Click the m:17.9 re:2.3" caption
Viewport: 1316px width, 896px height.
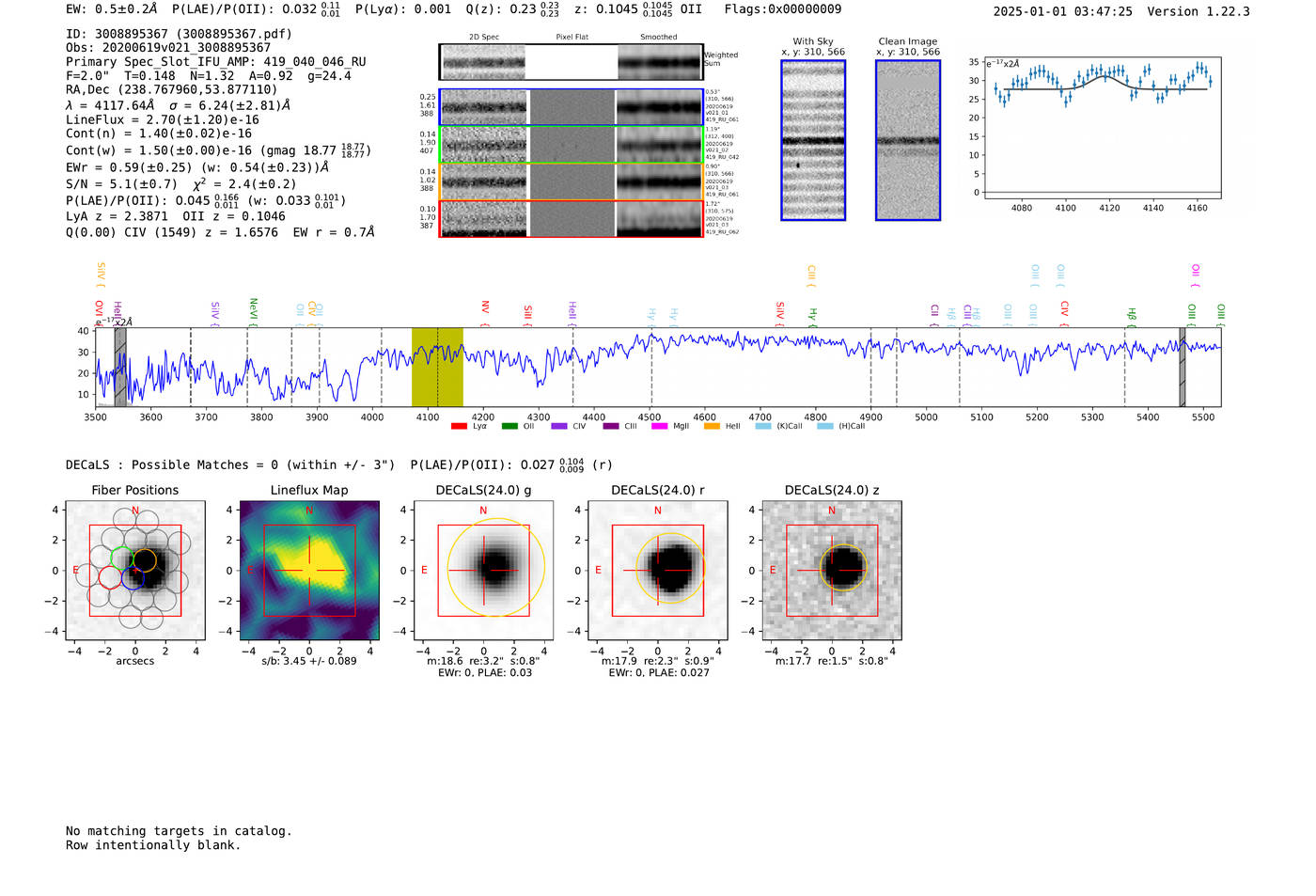658,661
